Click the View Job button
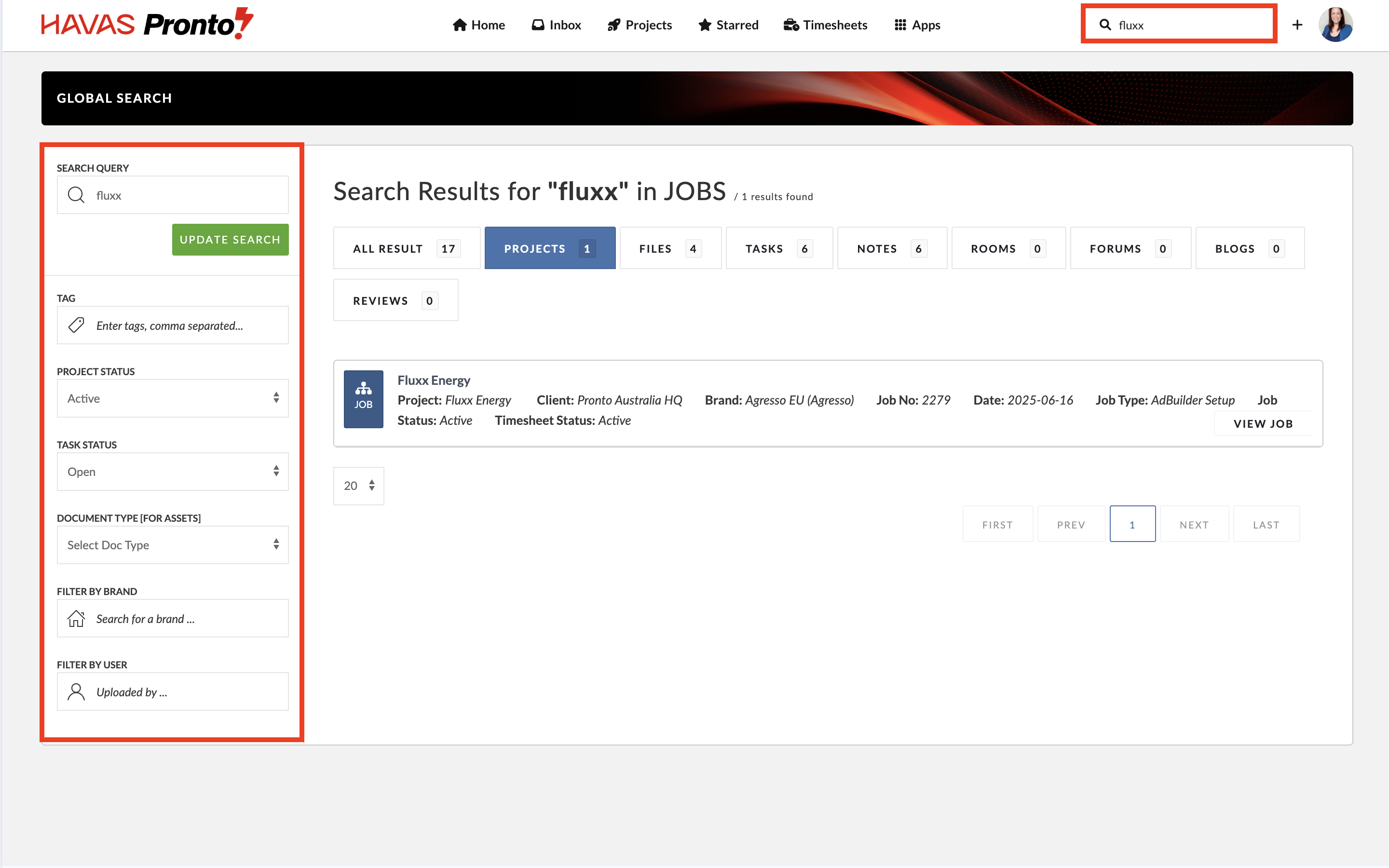This screenshot has width=1389, height=868. click(x=1263, y=424)
